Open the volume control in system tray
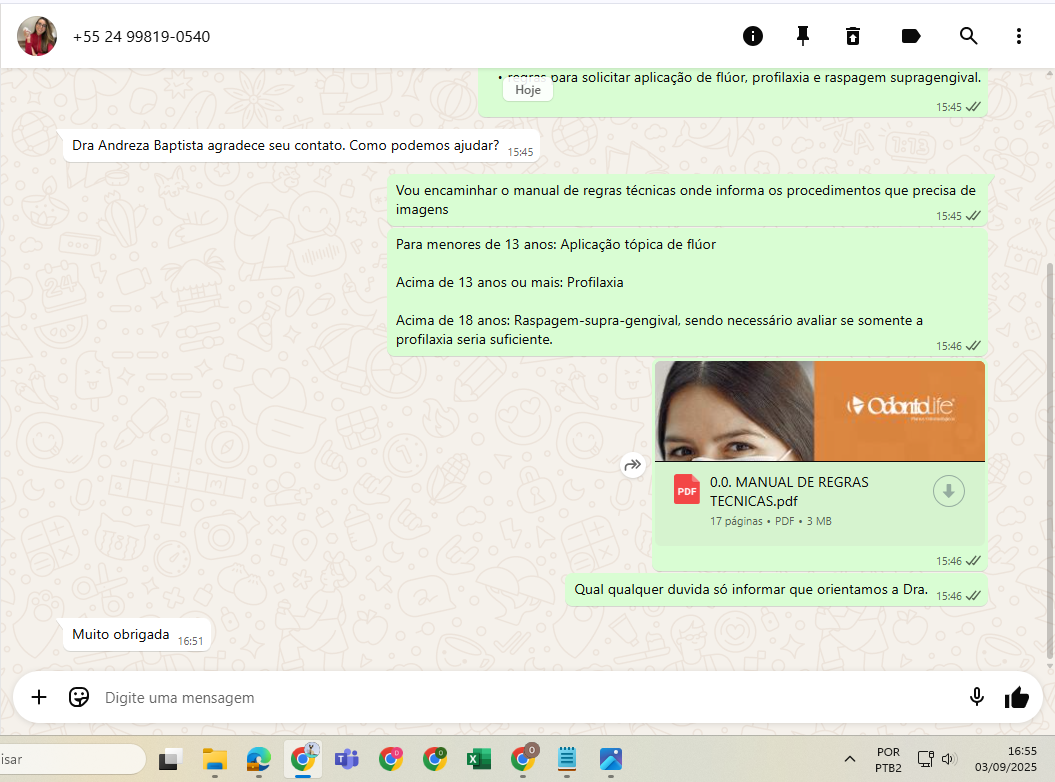 pos(949,759)
